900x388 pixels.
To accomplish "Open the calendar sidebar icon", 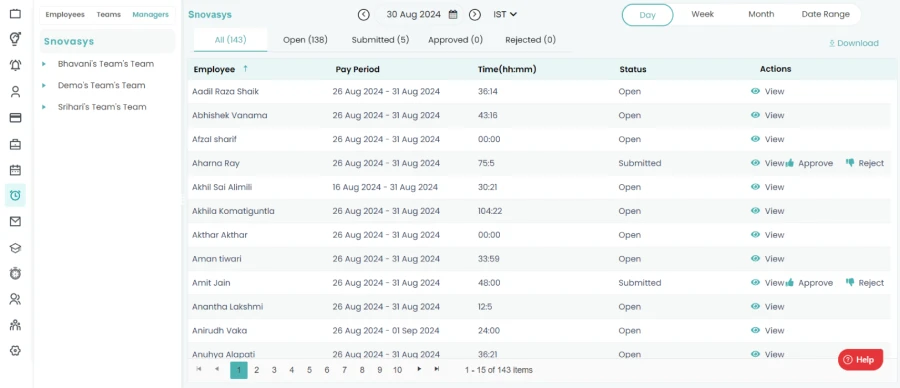I will click(x=15, y=170).
